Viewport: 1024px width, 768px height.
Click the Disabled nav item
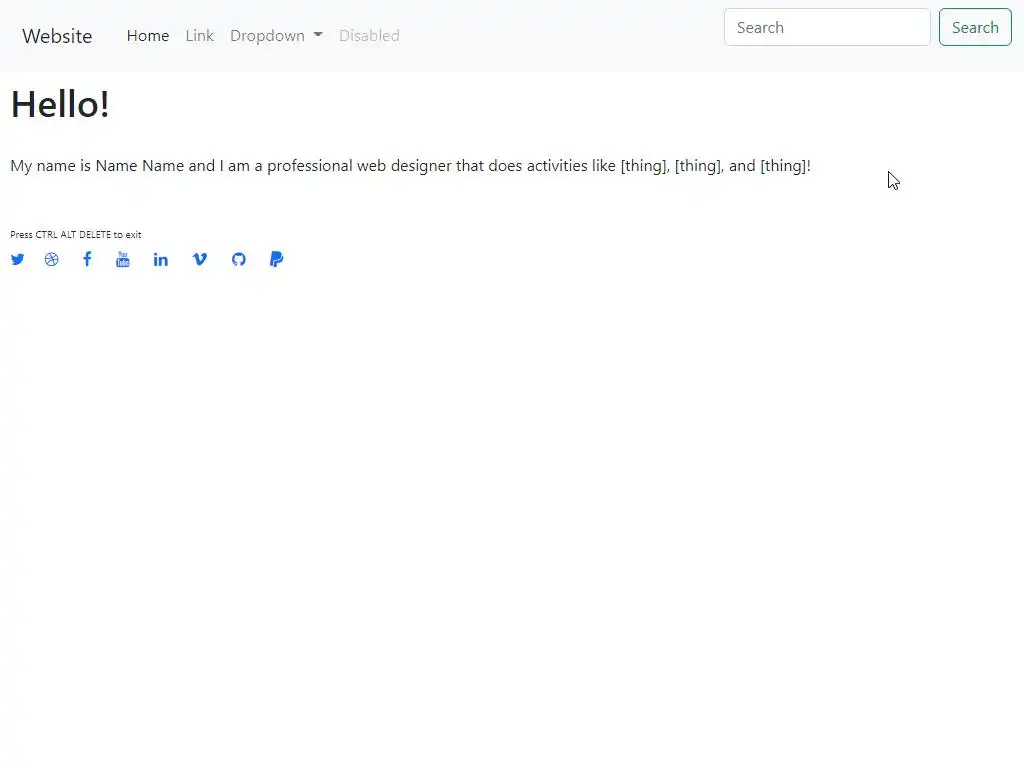click(x=369, y=35)
